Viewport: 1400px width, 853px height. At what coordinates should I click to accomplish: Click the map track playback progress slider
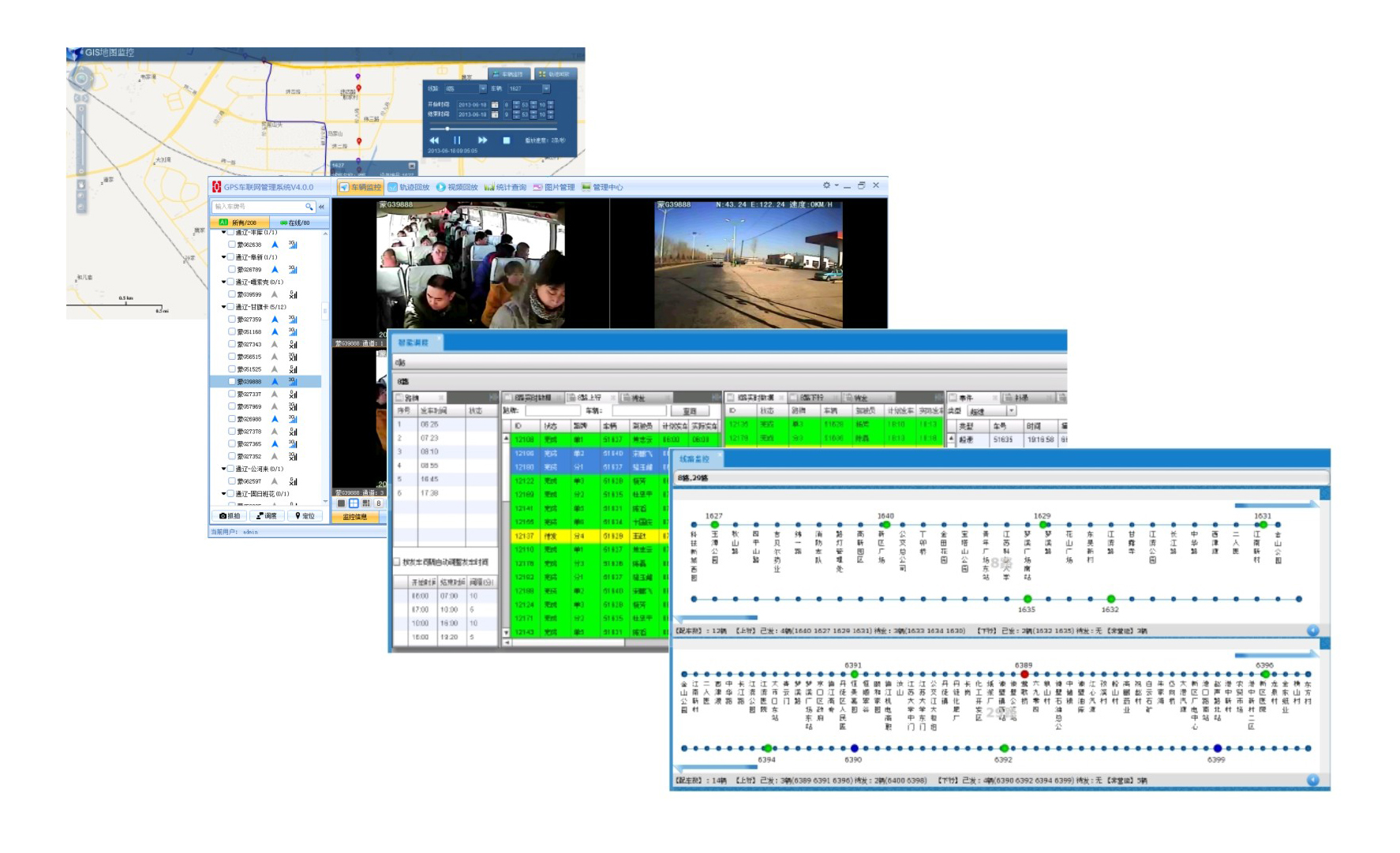tap(447, 128)
